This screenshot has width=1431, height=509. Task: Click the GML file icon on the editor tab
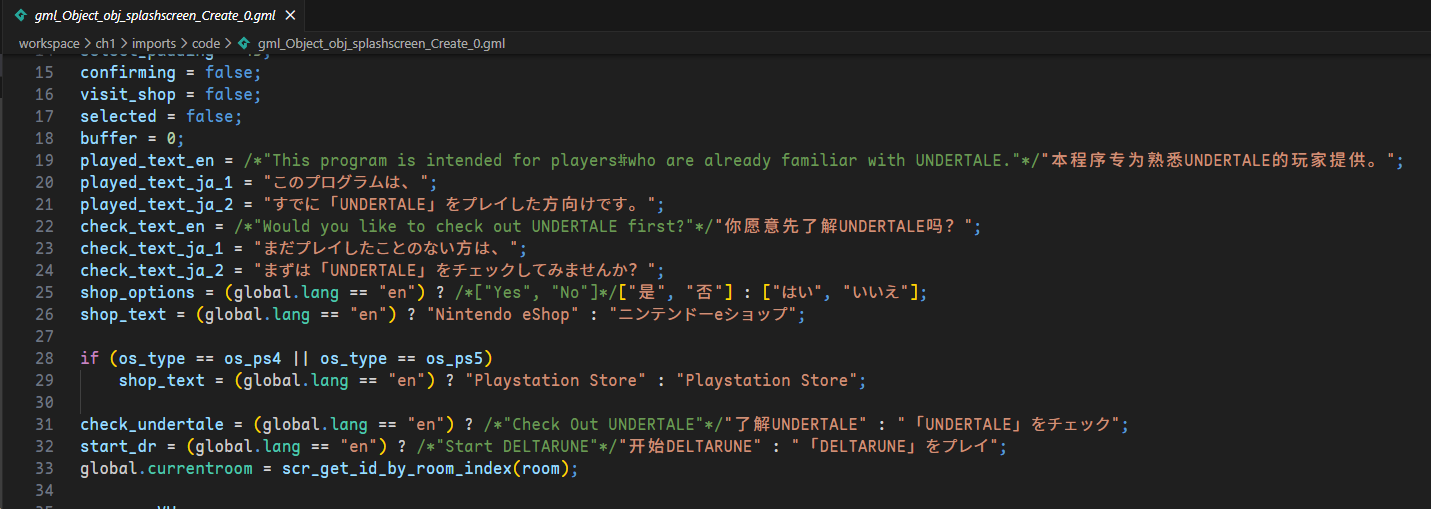[x=20, y=15]
